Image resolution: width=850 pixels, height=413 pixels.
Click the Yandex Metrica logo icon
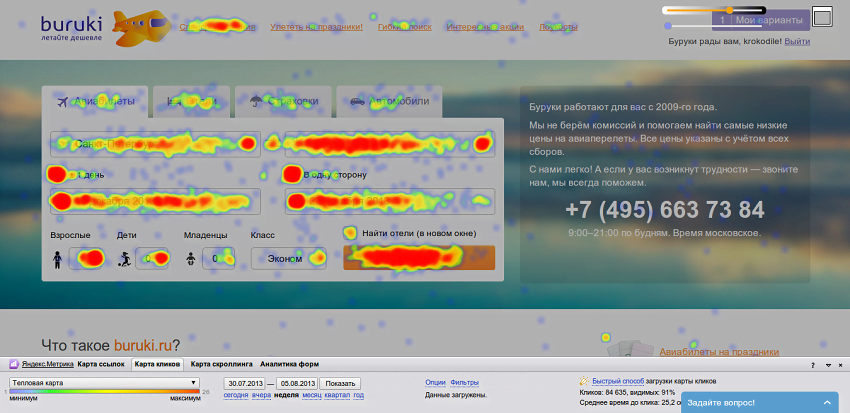point(13,365)
